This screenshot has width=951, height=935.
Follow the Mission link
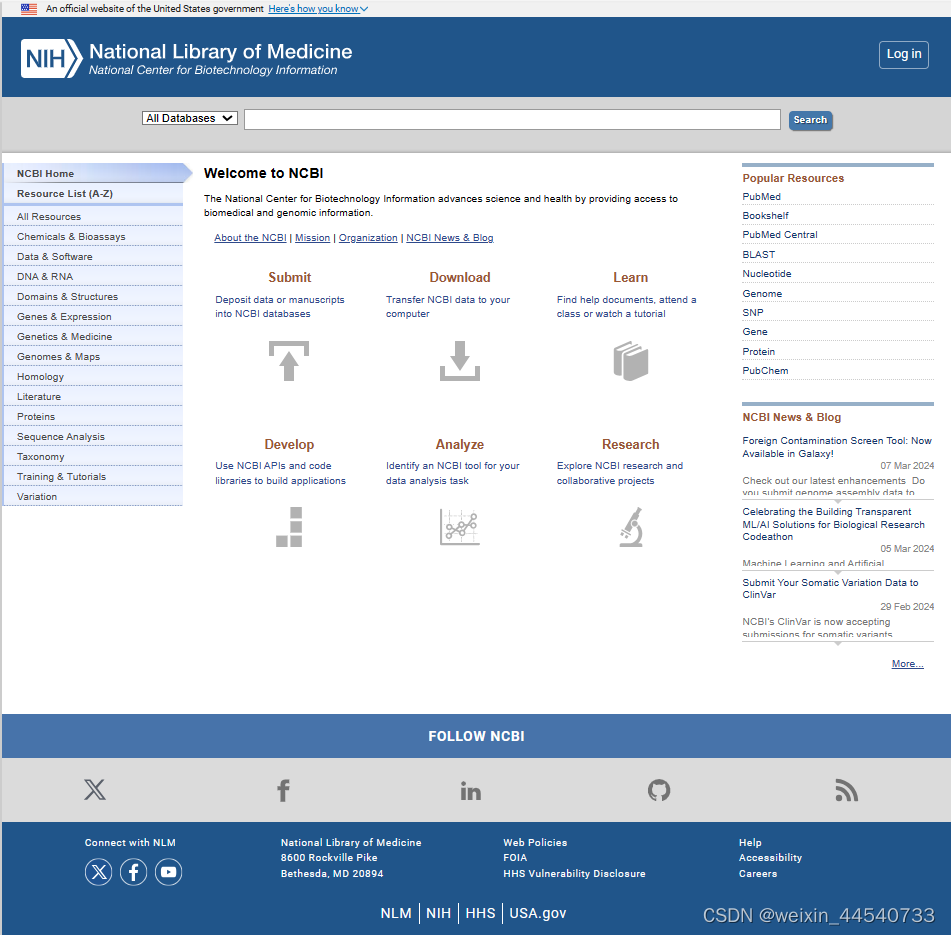tap(312, 238)
